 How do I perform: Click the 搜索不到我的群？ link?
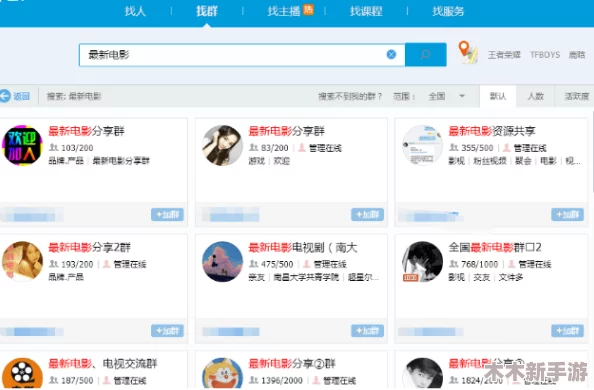point(350,96)
